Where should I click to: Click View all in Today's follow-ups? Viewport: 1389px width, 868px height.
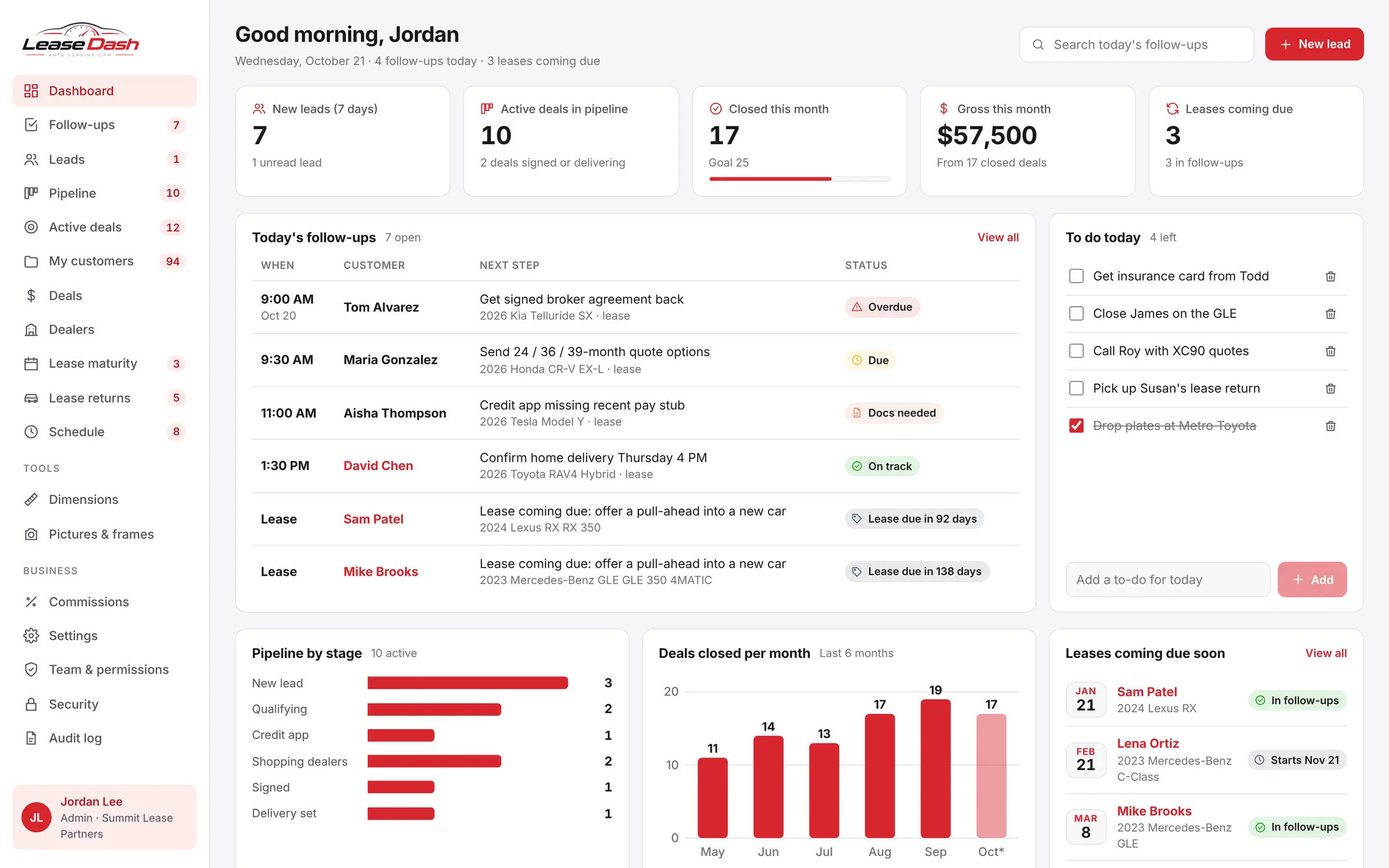coord(998,237)
